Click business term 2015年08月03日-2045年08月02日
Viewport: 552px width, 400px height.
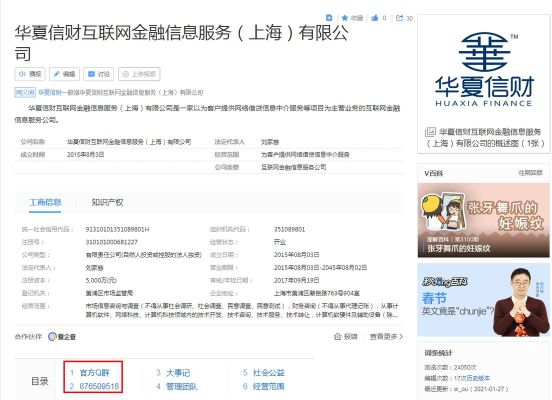pos(320,268)
